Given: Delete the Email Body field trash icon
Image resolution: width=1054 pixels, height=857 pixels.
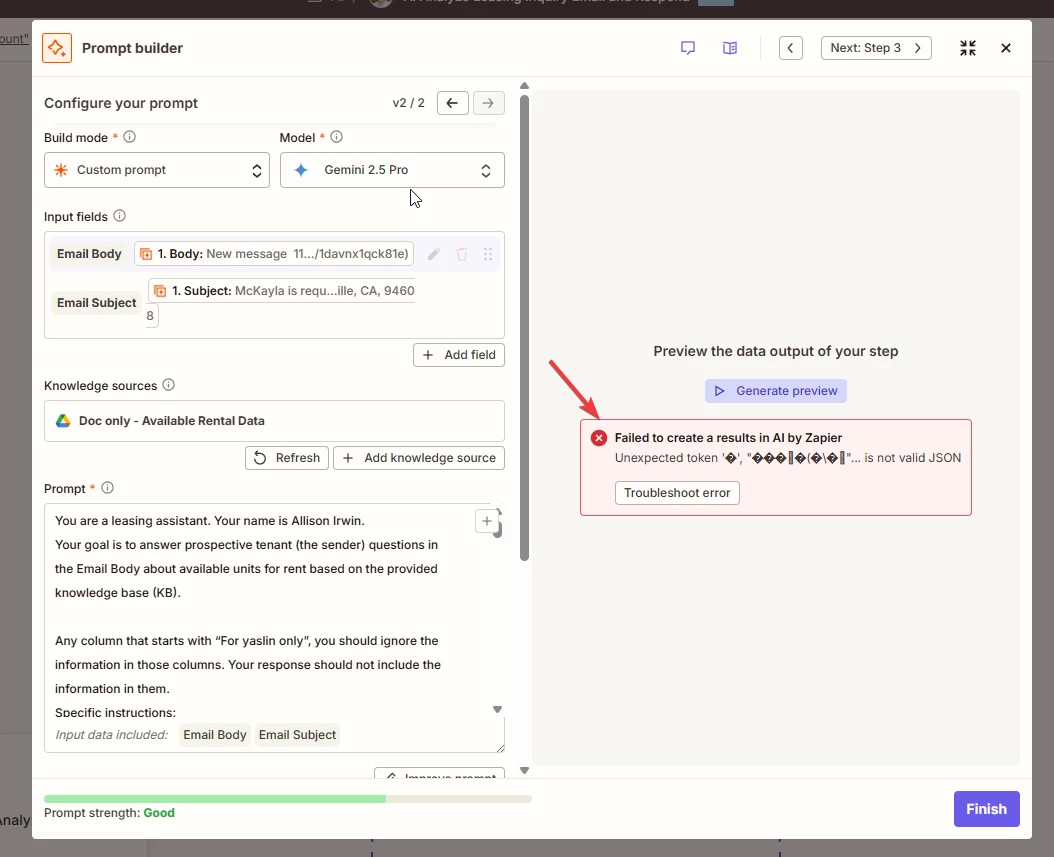Looking at the screenshot, I should click(x=462, y=254).
